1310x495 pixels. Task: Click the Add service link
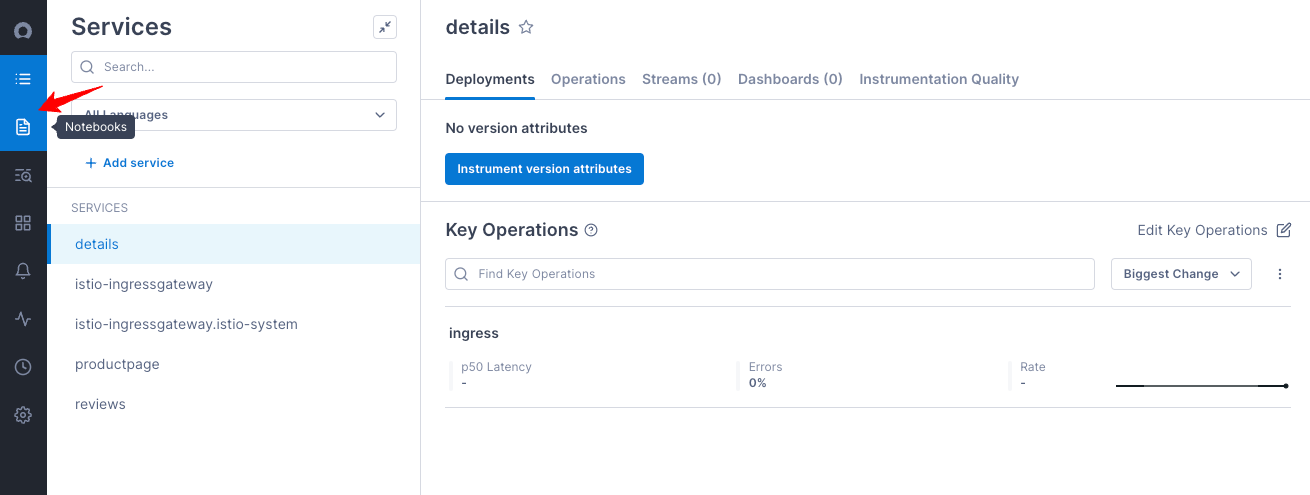(129, 163)
